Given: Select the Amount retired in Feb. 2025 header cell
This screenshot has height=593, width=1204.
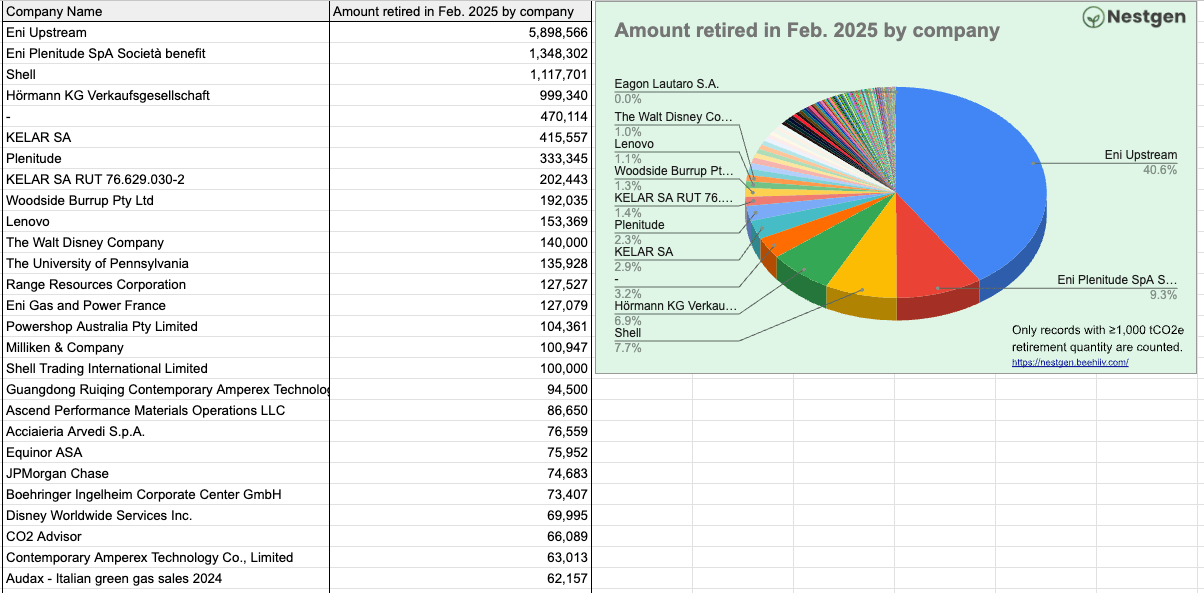Looking at the screenshot, I should point(460,11).
